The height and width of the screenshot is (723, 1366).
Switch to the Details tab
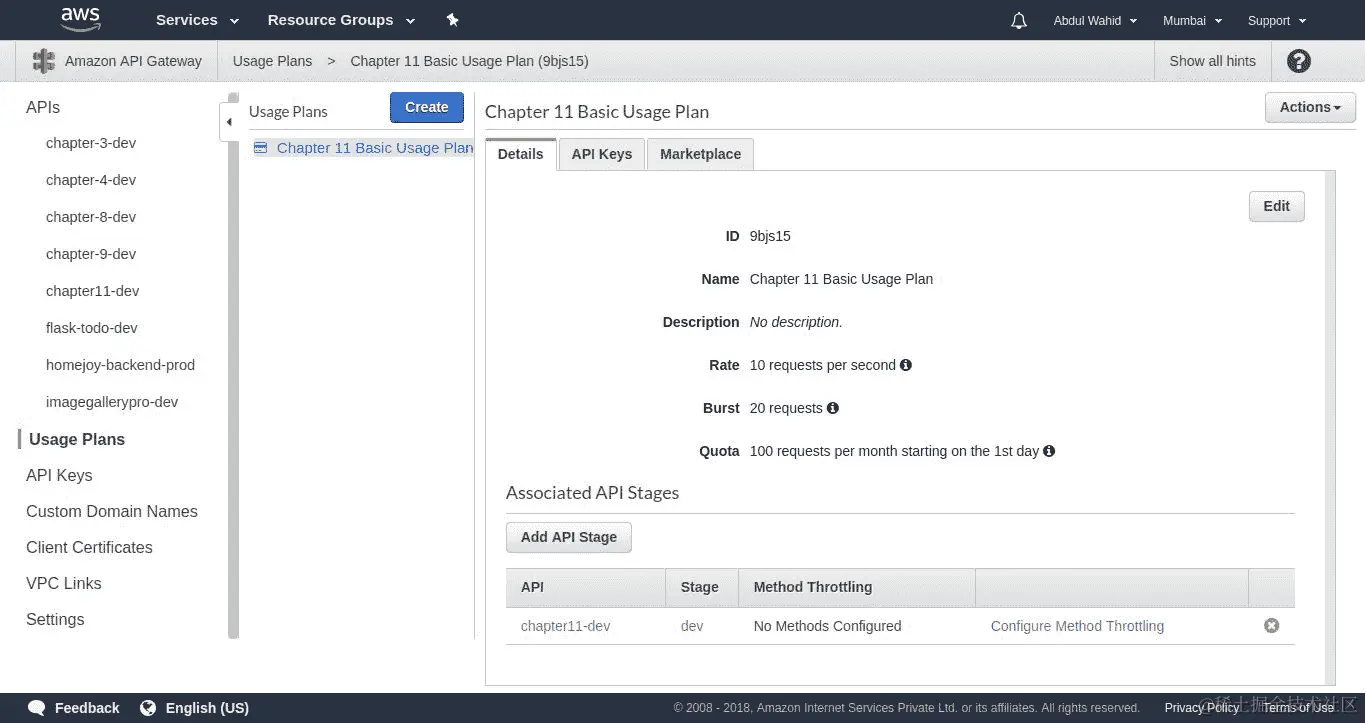click(x=521, y=154)
